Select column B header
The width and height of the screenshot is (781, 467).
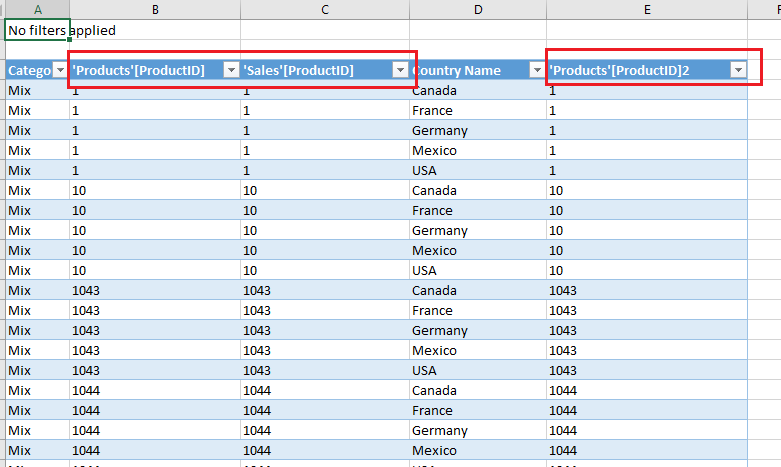(x=155, y=9)
